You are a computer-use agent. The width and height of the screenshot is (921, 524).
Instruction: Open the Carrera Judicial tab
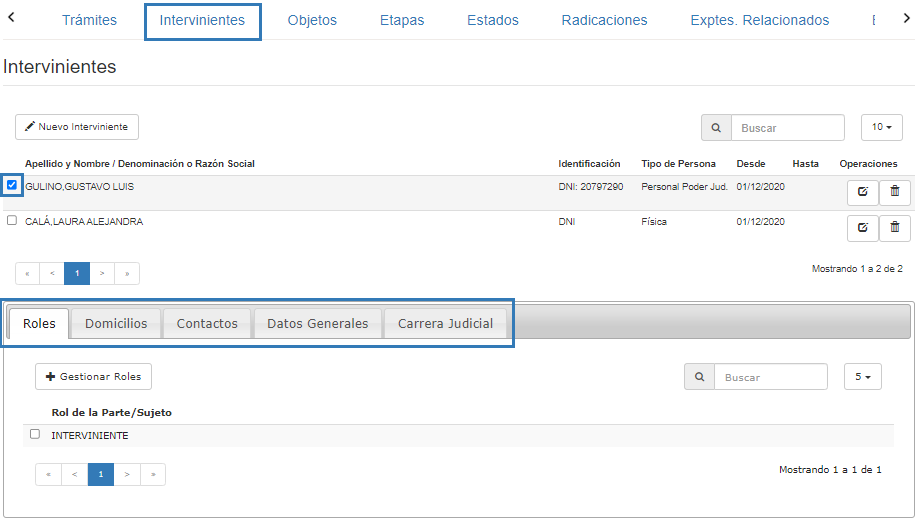(445, 324)
